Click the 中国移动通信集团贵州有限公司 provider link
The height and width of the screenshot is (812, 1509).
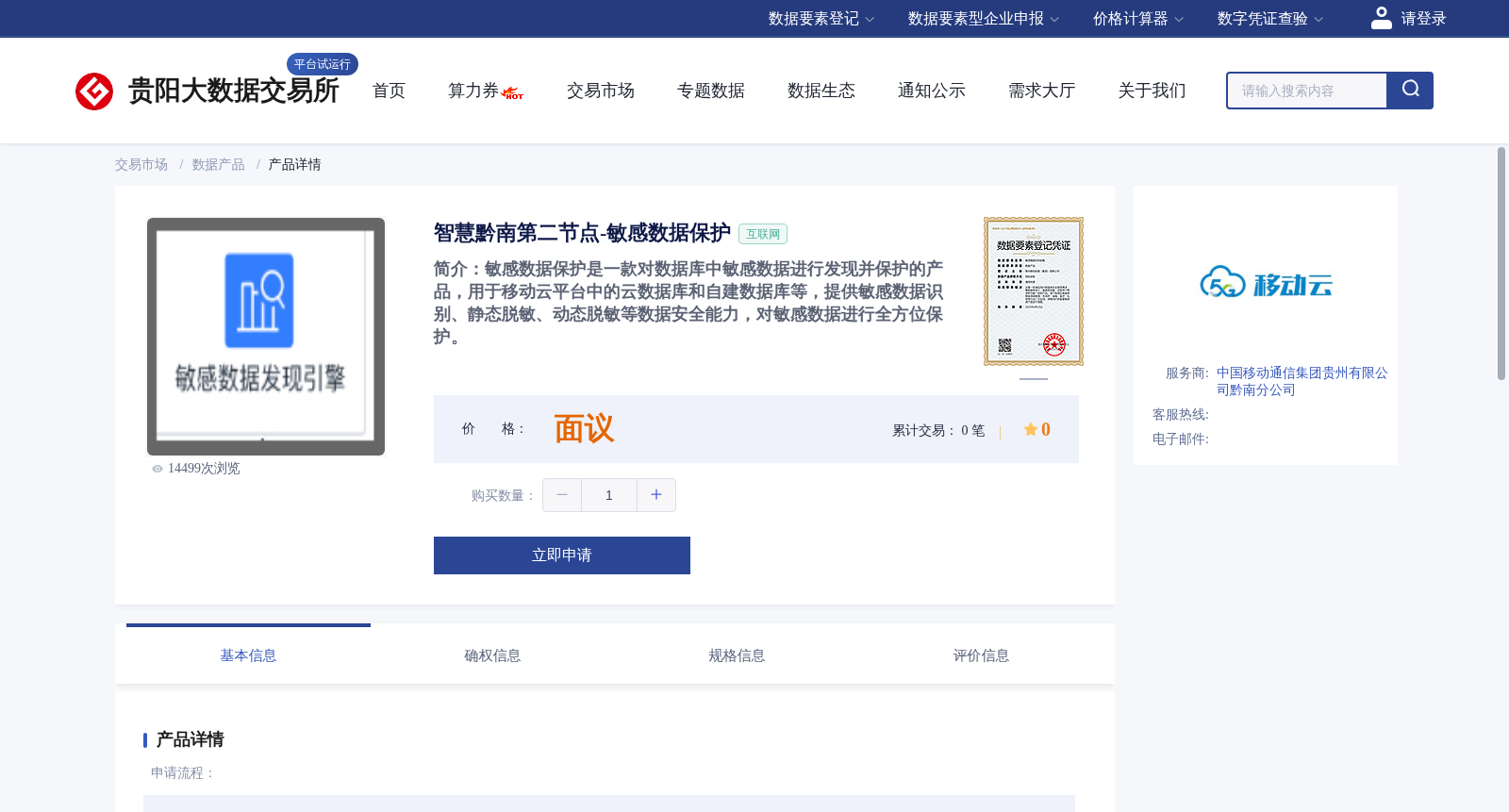(1302, 382)
